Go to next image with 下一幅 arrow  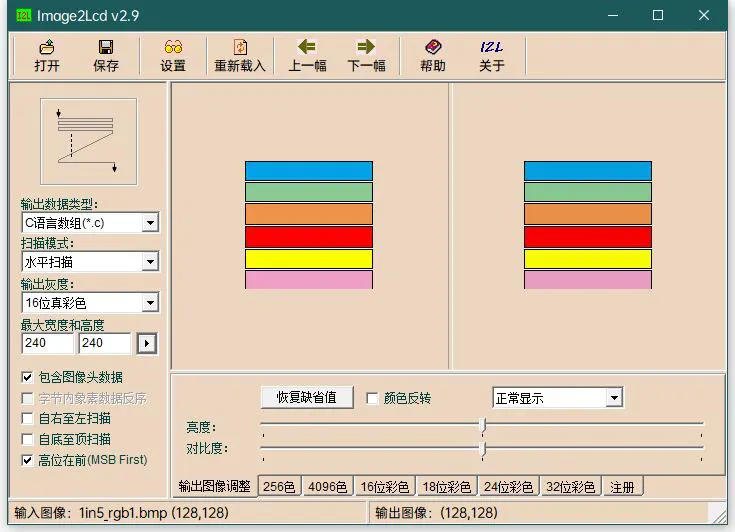(x=366, y=56)
